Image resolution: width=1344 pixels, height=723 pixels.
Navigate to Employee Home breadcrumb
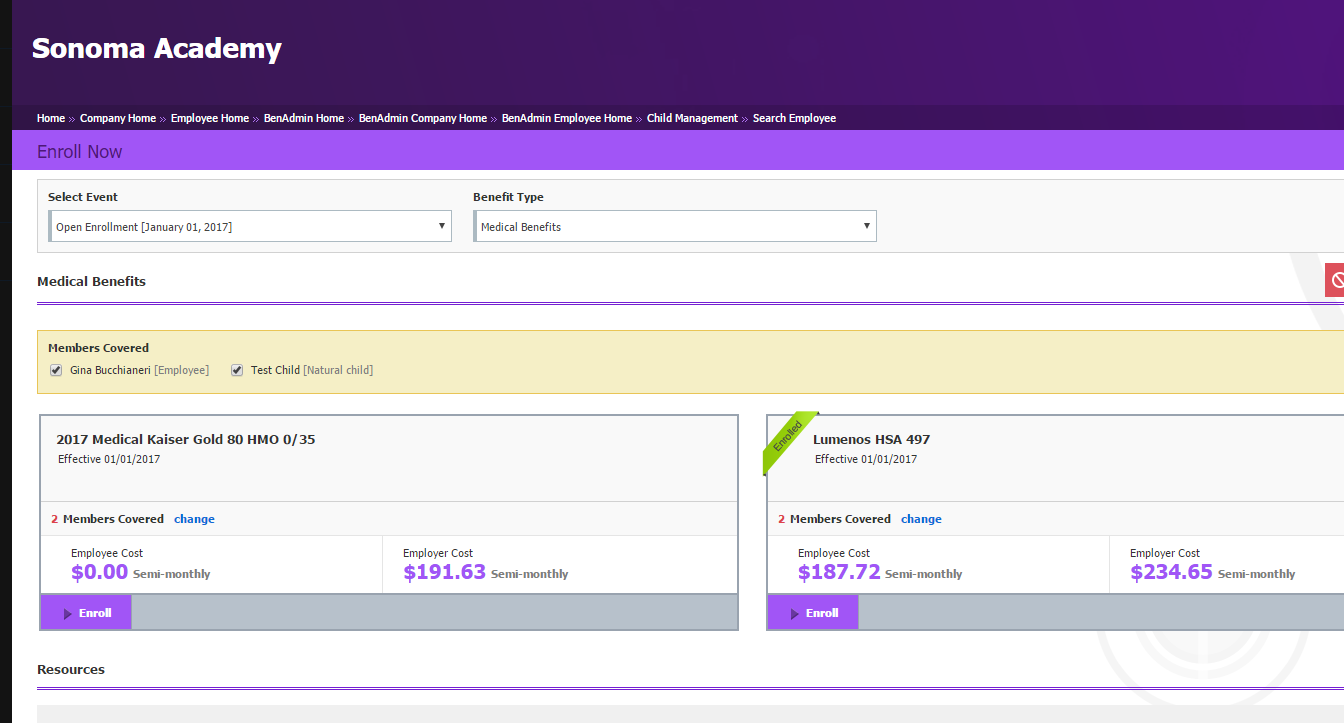point(210,118)
